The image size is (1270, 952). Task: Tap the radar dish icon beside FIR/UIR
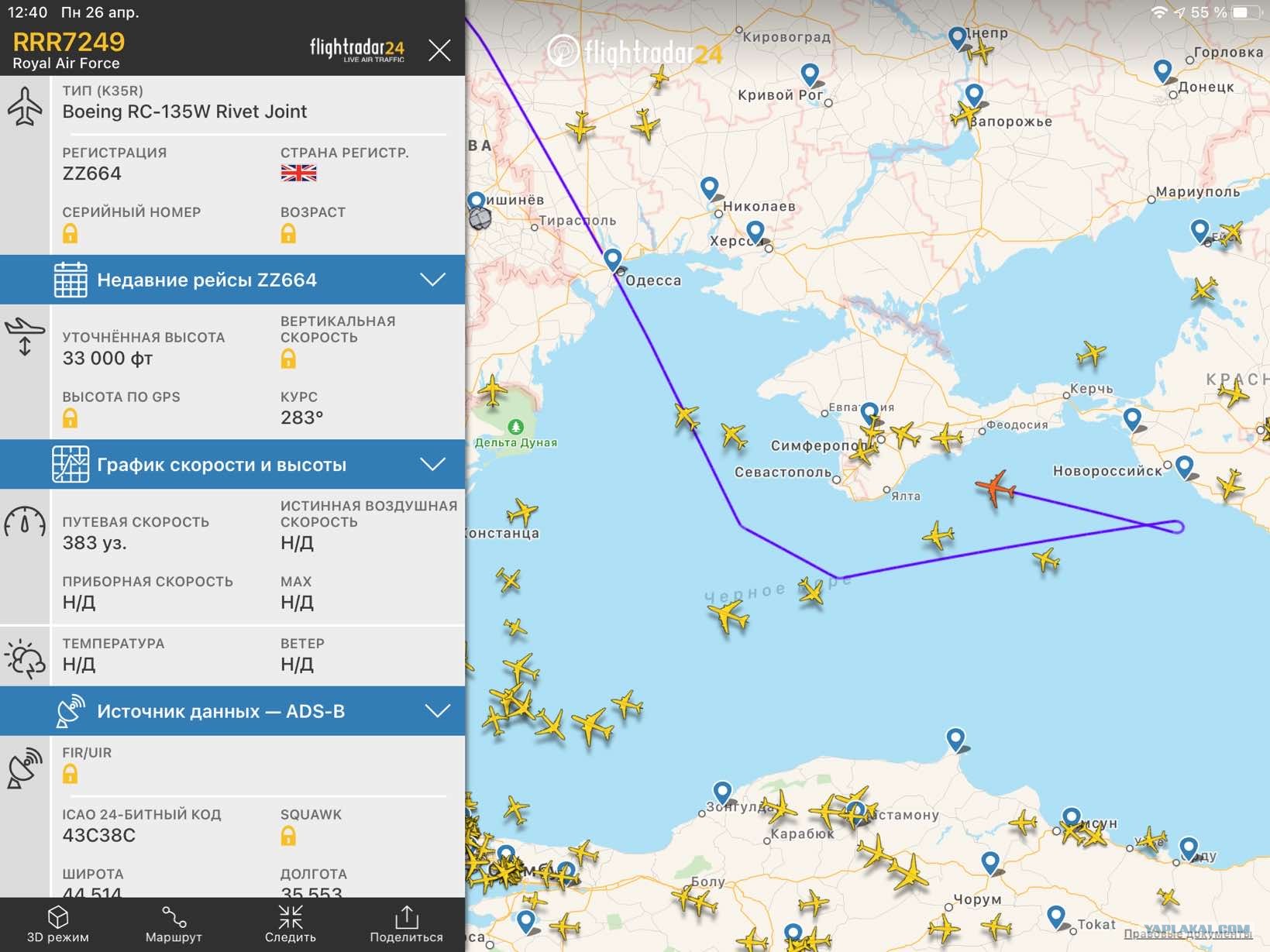(25, 768)
